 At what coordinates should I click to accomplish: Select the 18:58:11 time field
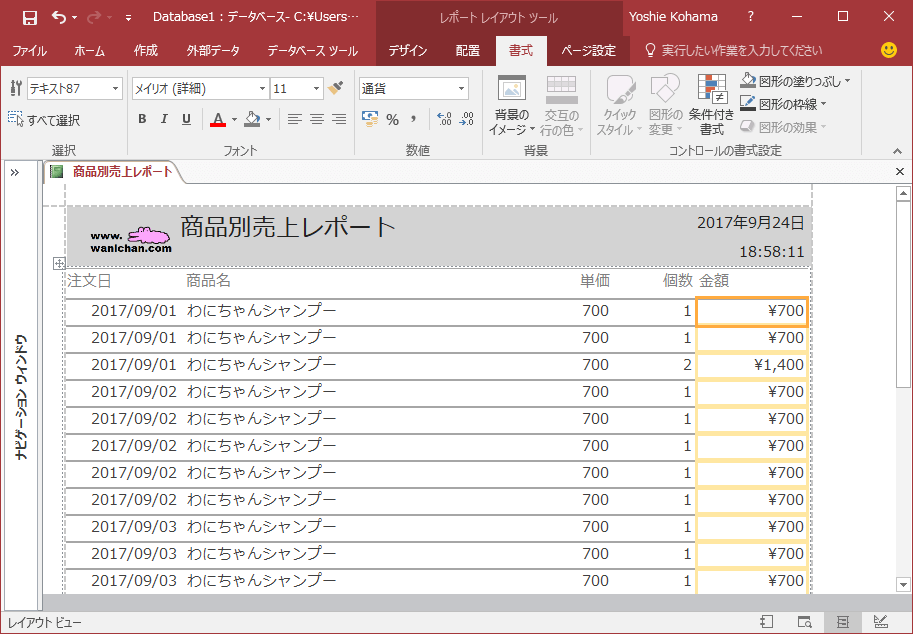click(772, 252)
